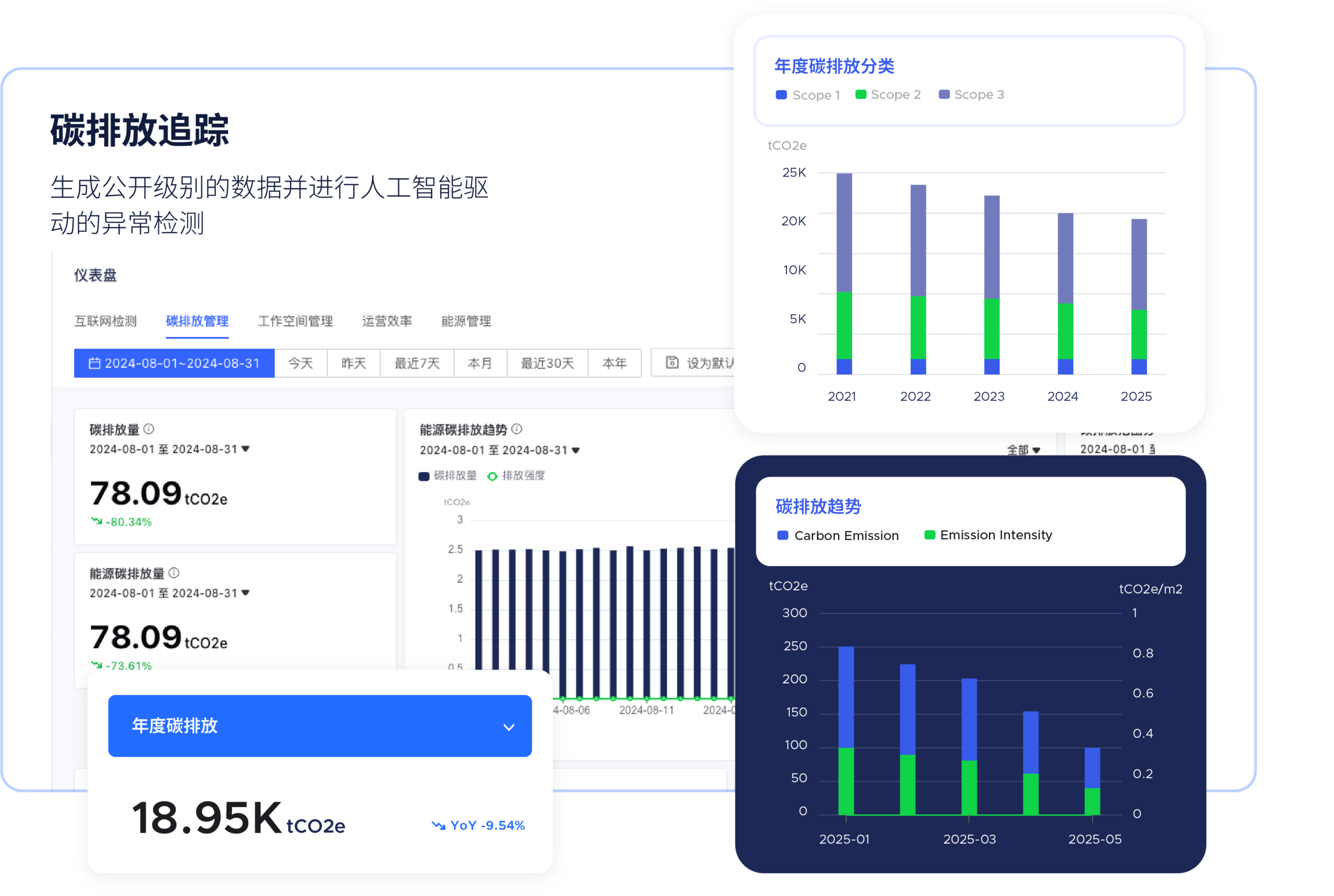
Task: Click the YoY downward trend arrow icon
Action: 438,825
